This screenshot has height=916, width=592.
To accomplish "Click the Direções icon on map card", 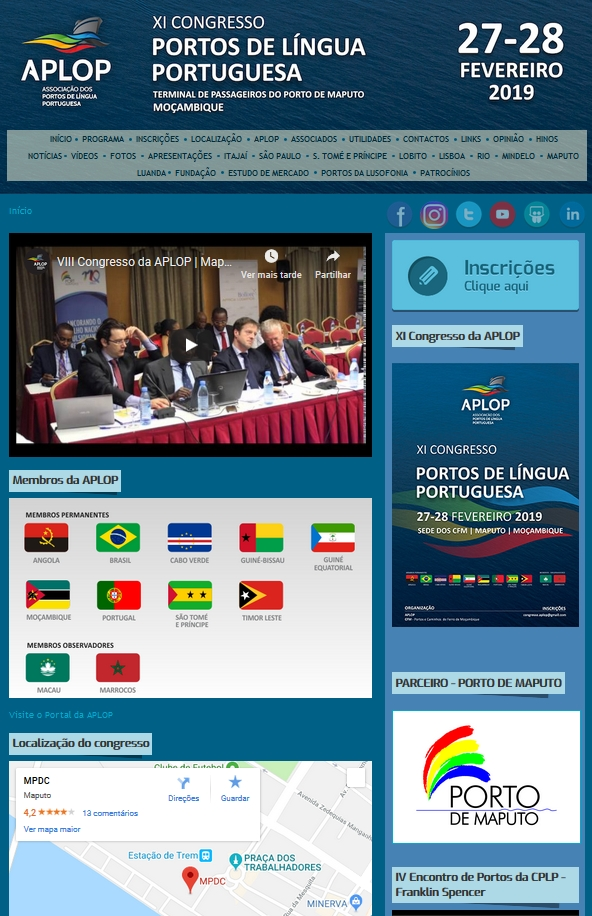I will click(184, 783).
